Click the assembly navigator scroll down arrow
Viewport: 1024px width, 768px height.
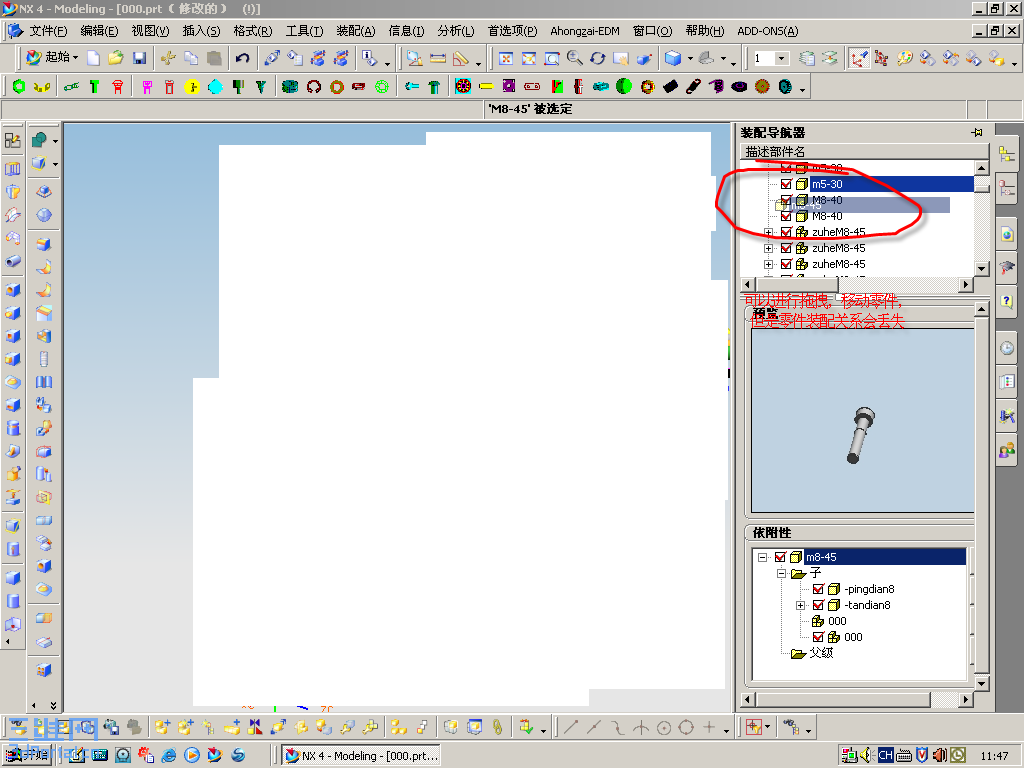click(982, 268)
